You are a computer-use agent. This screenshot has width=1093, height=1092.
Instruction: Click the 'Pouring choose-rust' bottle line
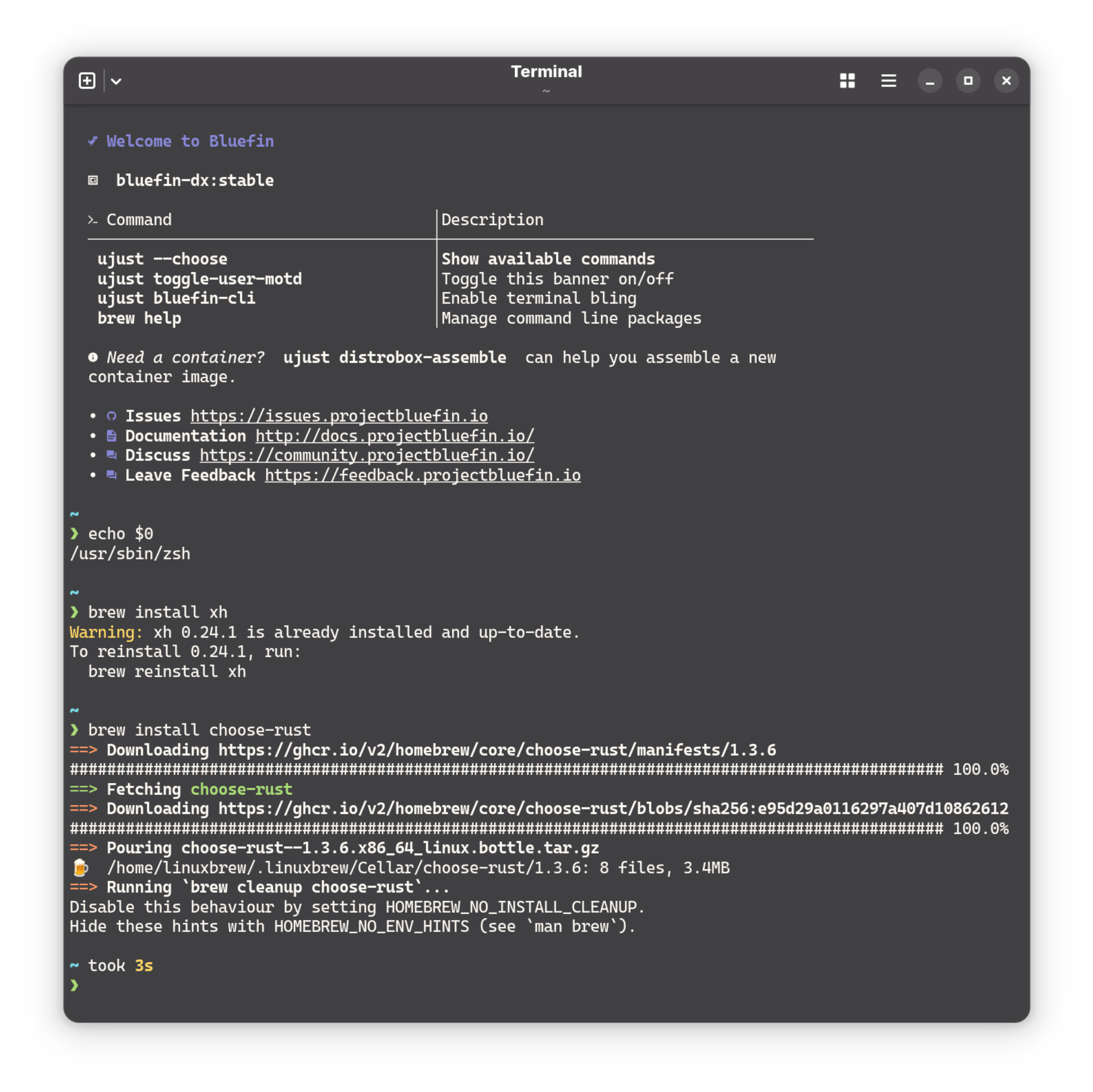point(353,848)
